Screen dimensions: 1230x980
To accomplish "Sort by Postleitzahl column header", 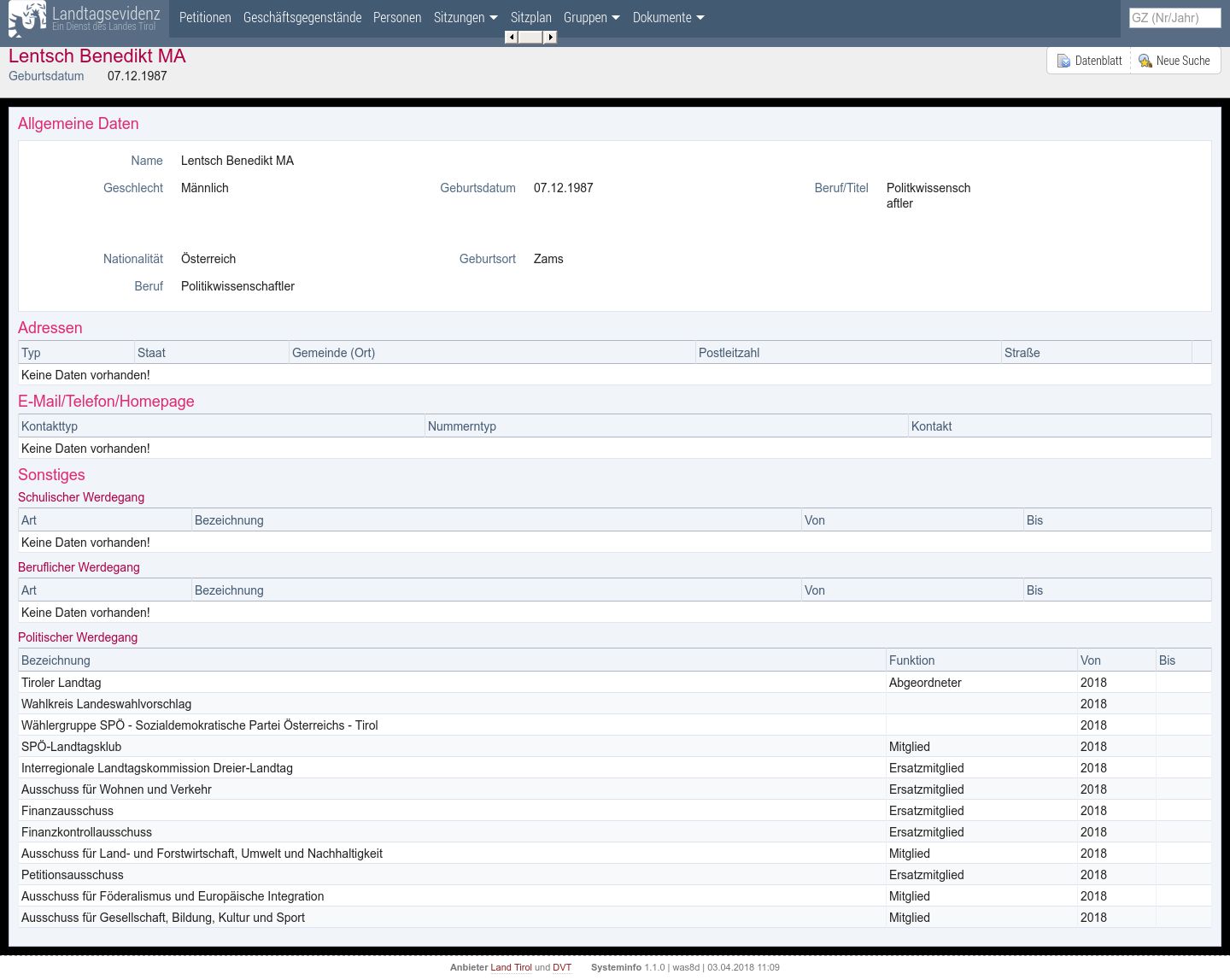I will click(848, 353).
